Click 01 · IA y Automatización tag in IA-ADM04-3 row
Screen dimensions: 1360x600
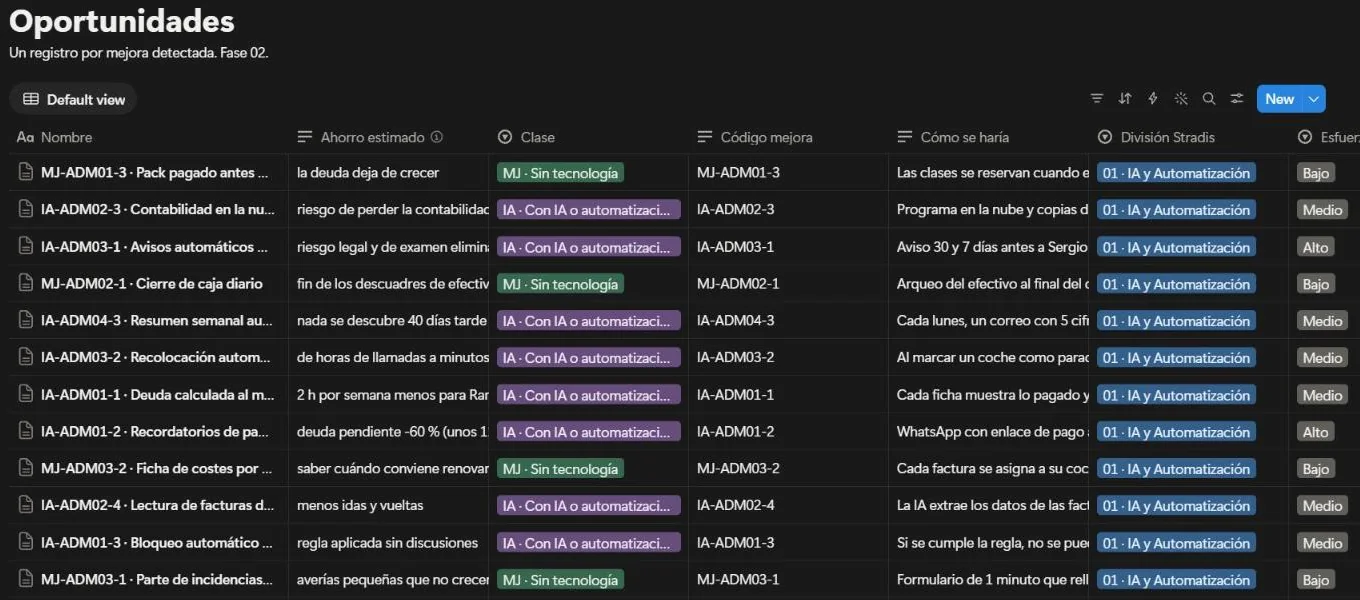point(1176,321)
